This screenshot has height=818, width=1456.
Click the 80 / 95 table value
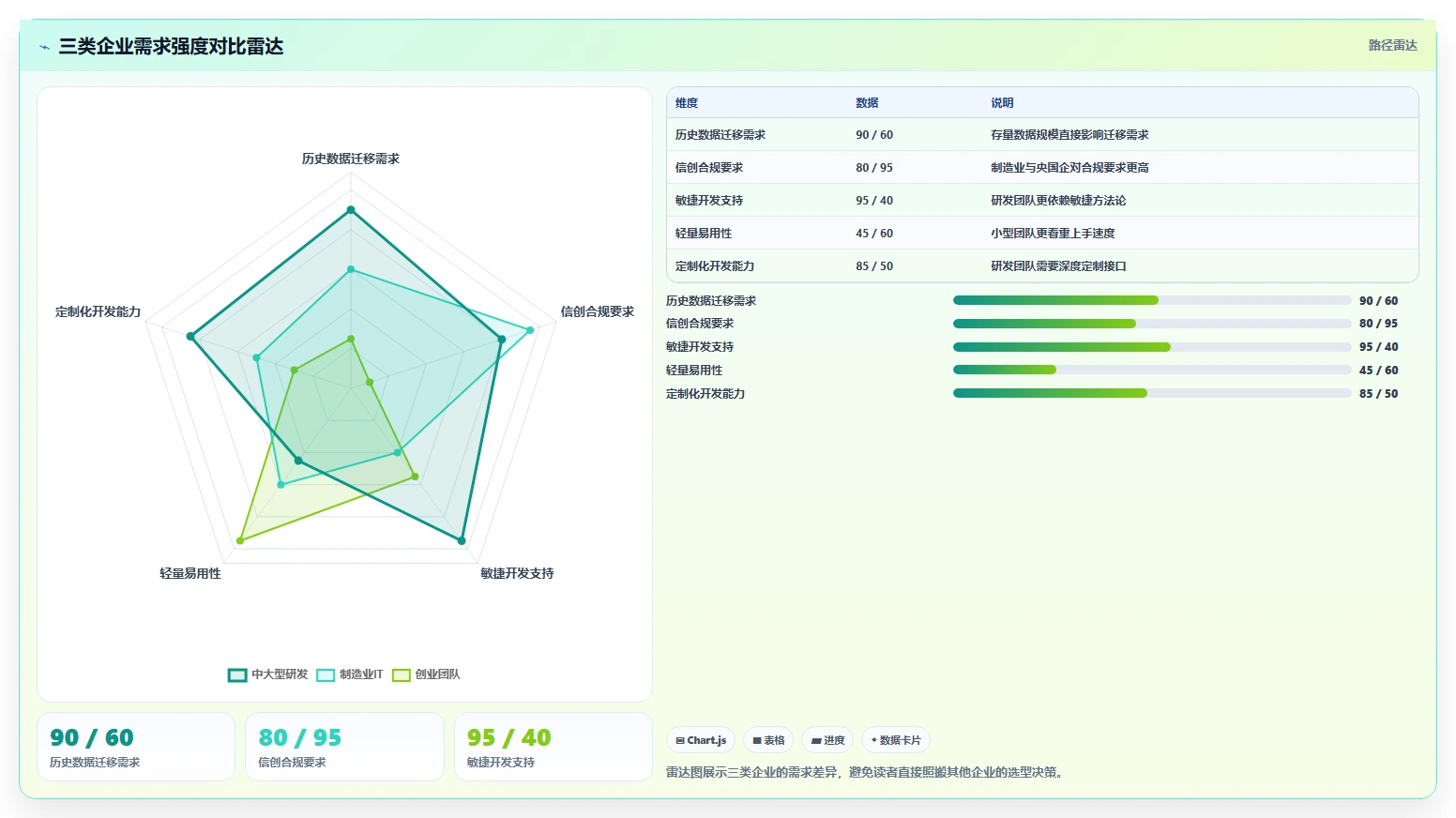point(874,168)
